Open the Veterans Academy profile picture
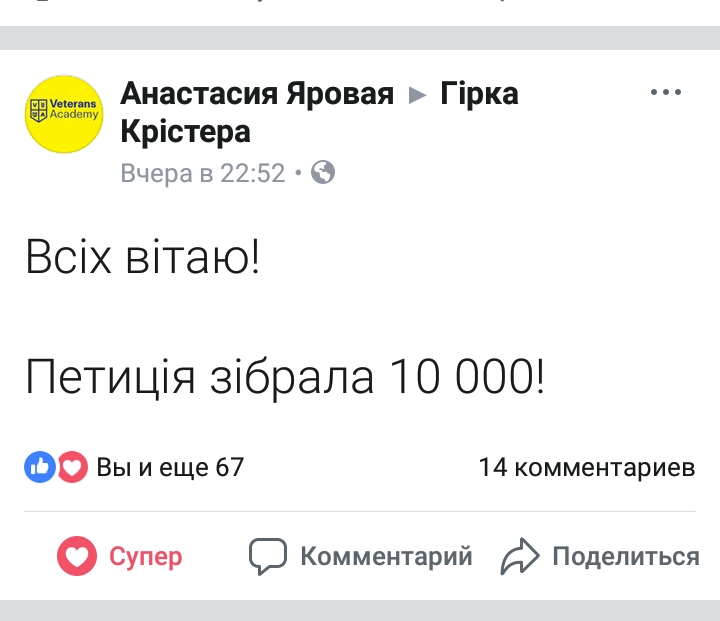Screen dimensions: 720x621 [64, 113]
